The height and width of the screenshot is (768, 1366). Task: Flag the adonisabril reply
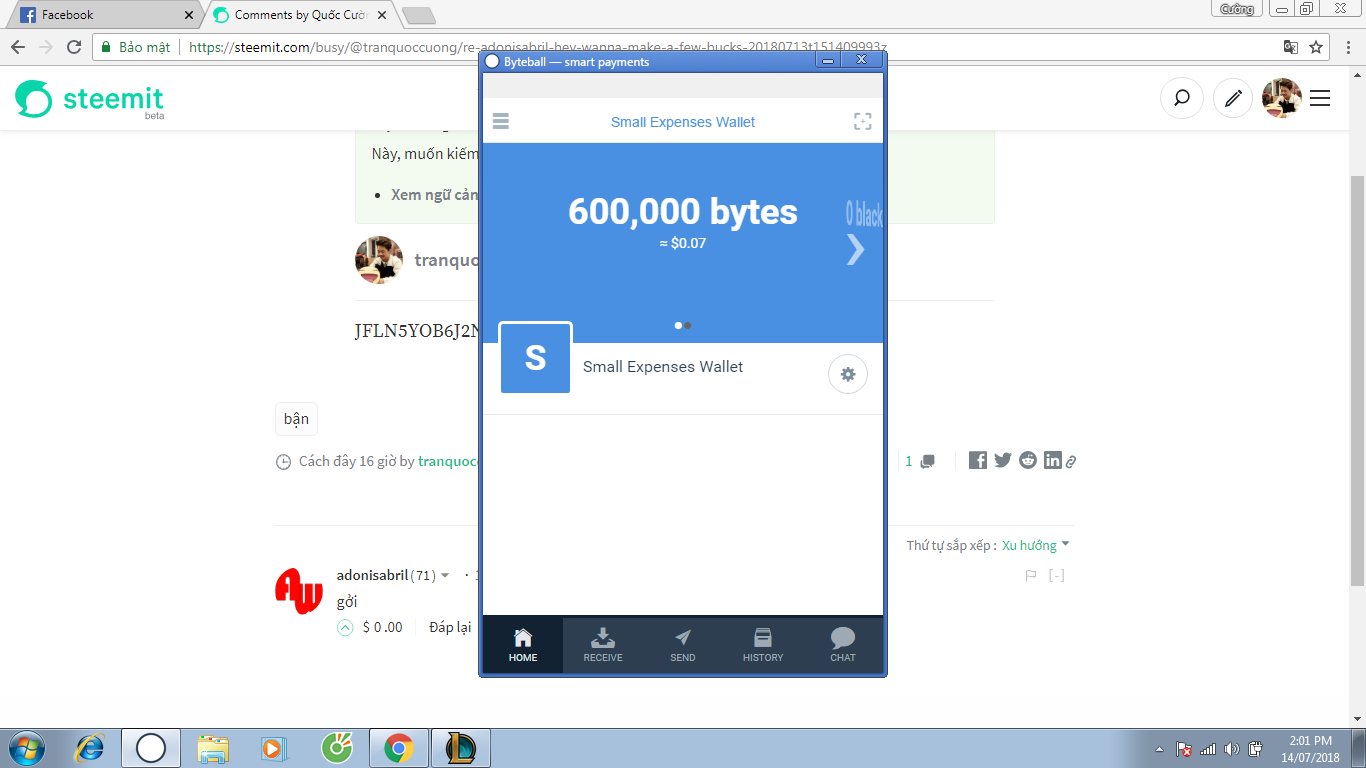(1031, 575)
